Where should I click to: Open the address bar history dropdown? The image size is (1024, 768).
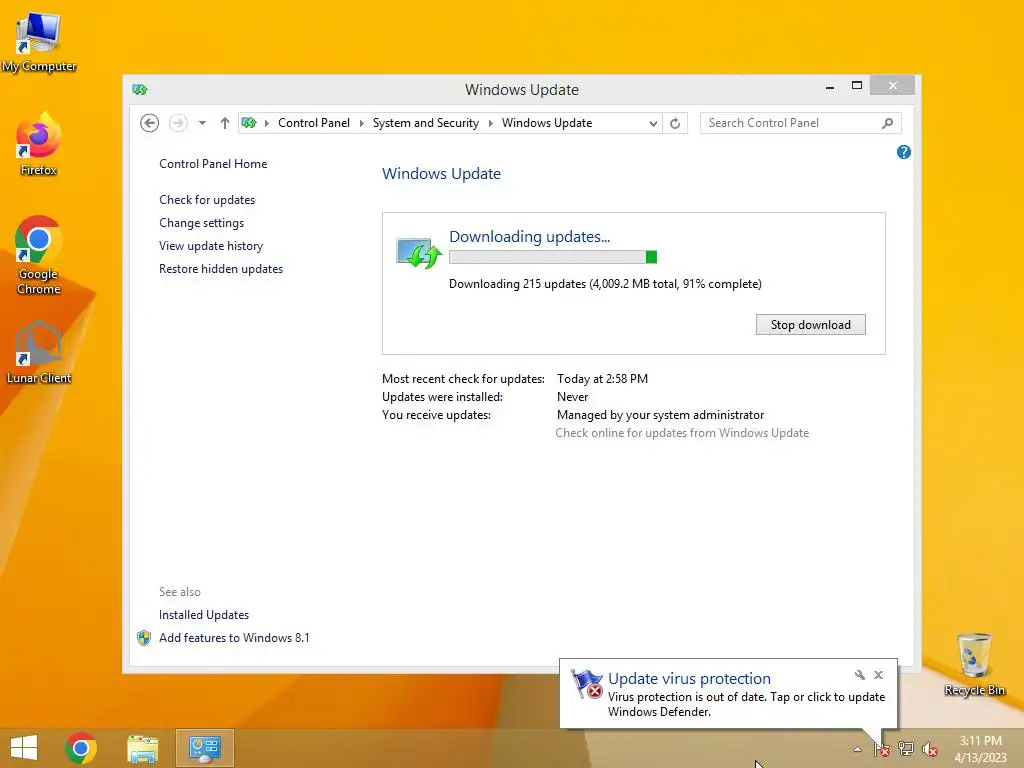(x=652, y=123)
